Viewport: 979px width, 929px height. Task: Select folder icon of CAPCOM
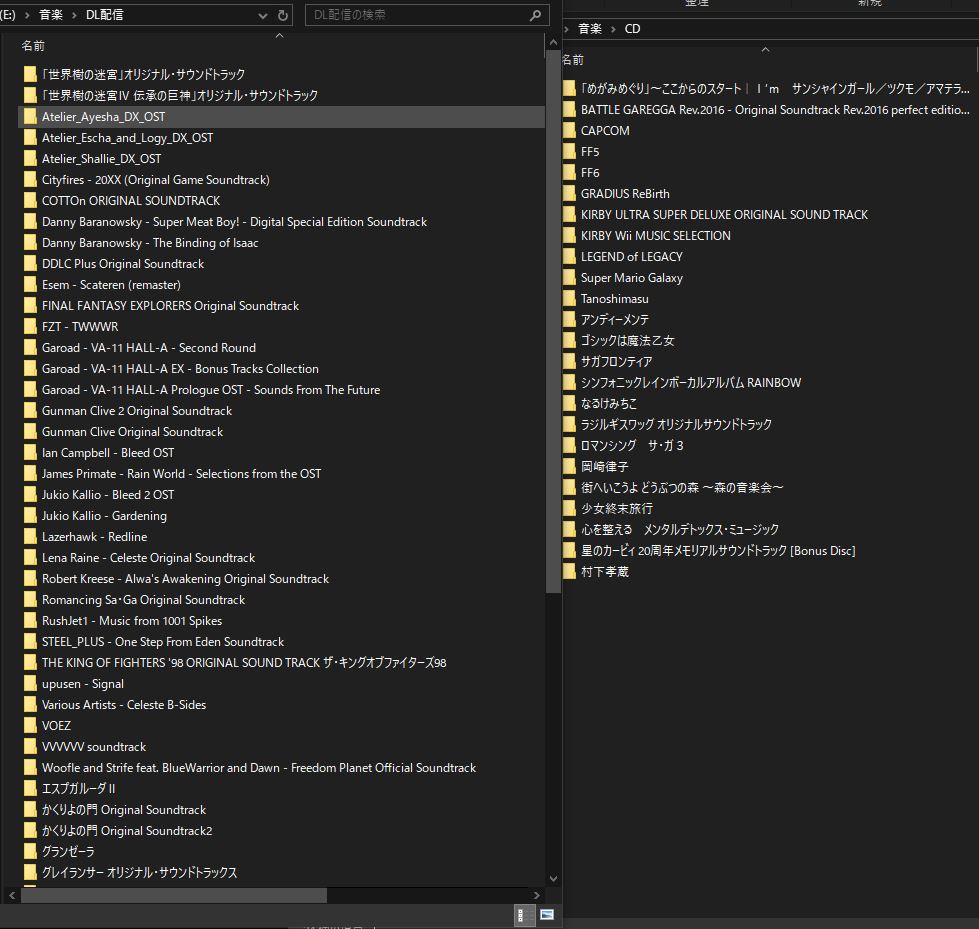click(569, 131)
